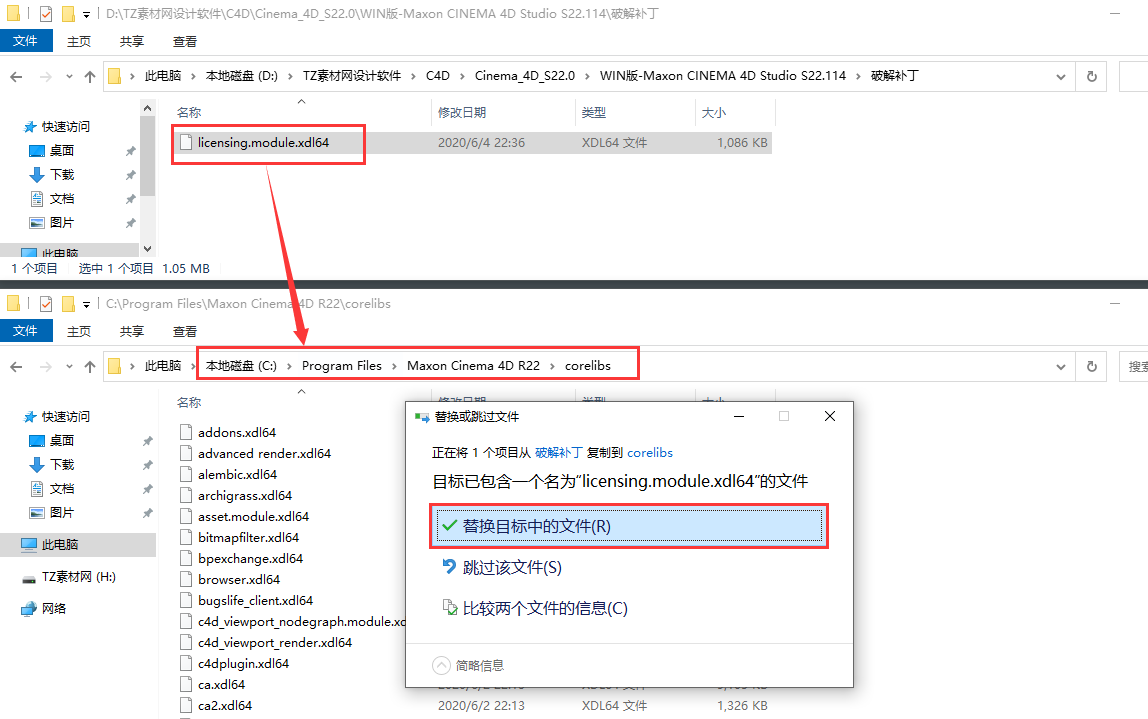The height and width of the screenshot is (719, 1148).
Task: Open recent locations dropdown in the top window
Action: 69,76
